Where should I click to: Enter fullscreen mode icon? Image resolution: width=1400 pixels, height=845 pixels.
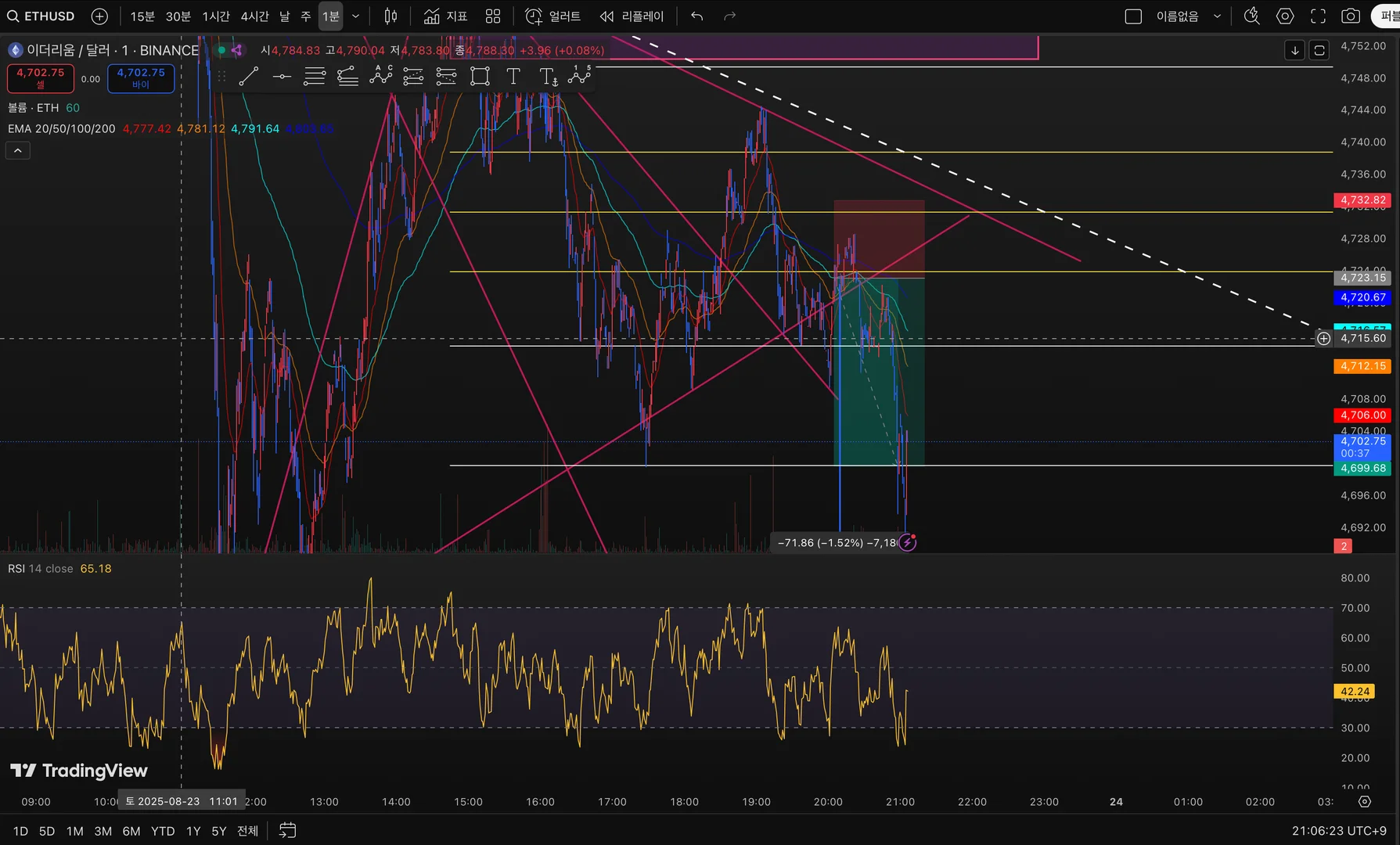pos(1318,16)
